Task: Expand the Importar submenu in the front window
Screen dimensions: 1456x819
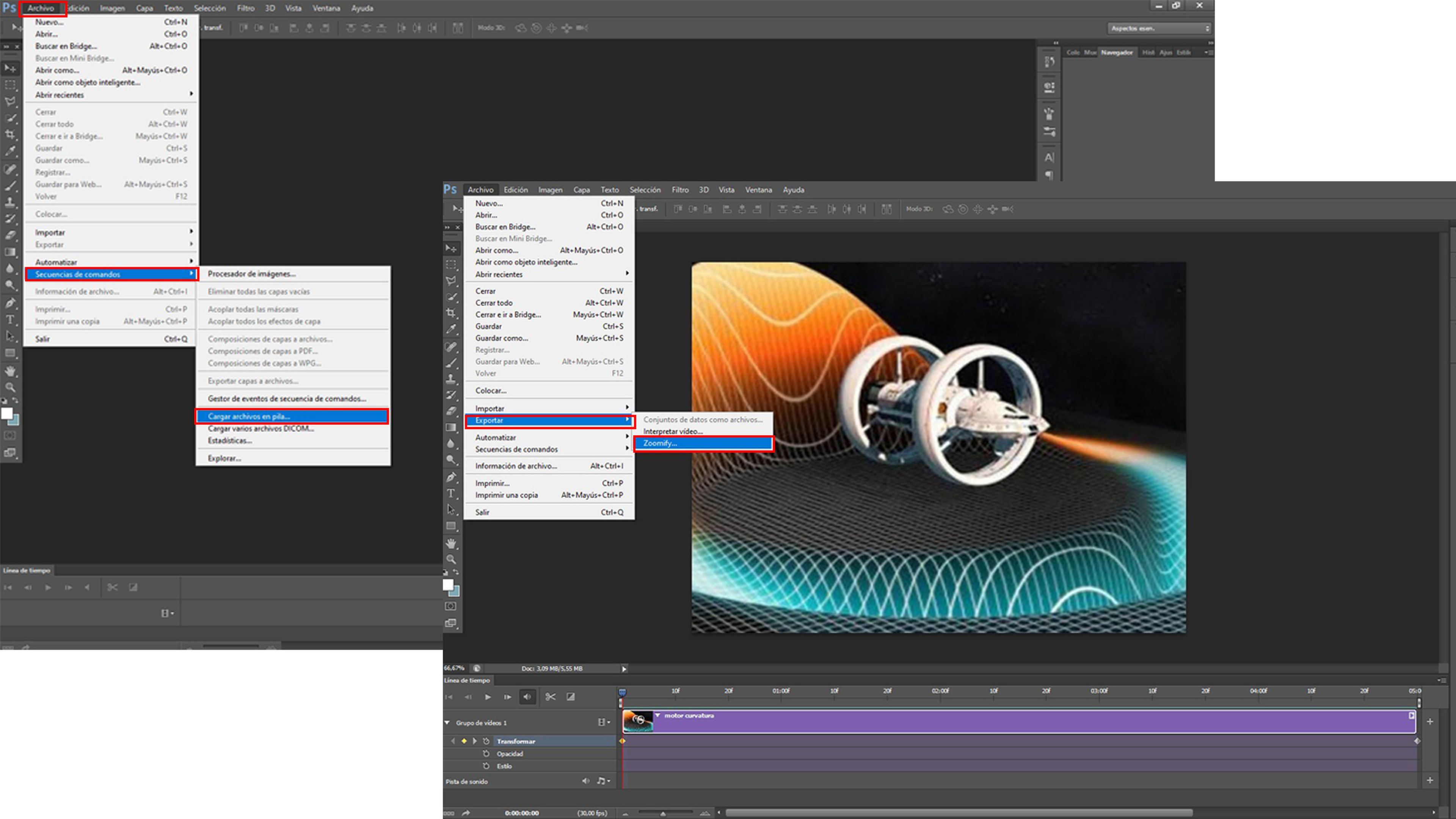Action: (549, 408)
